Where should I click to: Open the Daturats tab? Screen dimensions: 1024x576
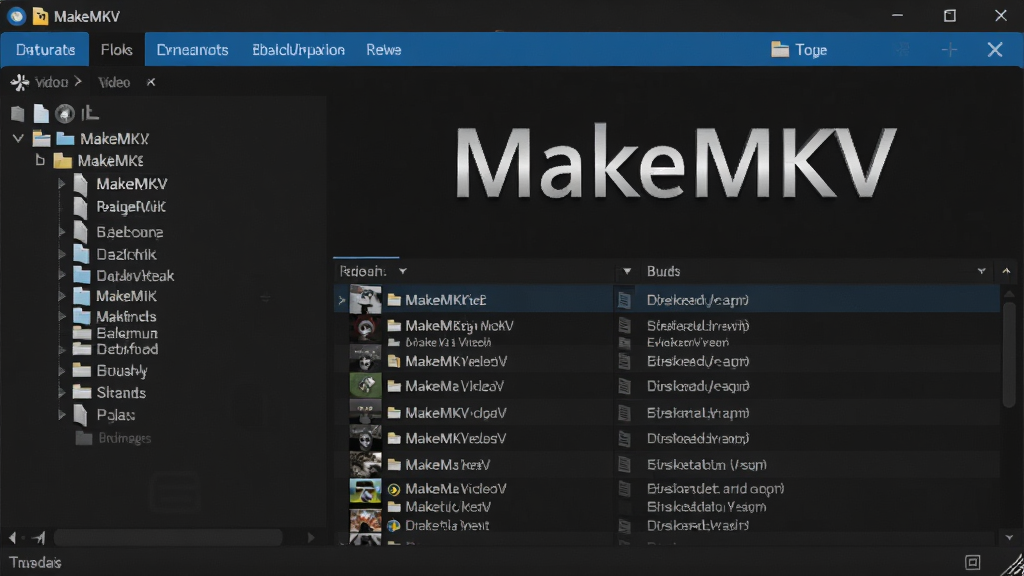[45, 50]
